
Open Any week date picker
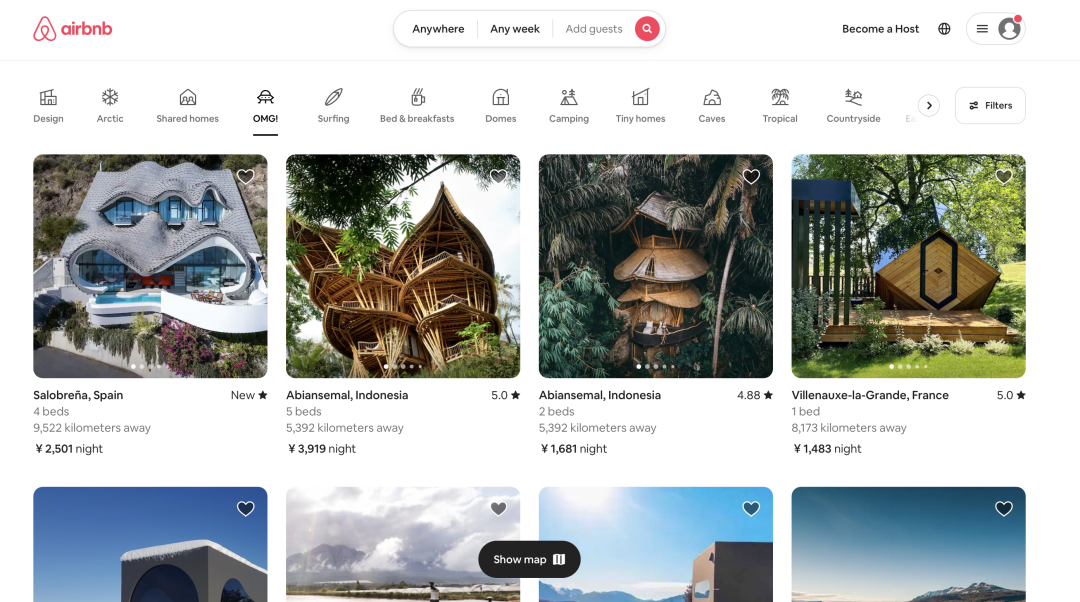point(515,29)
